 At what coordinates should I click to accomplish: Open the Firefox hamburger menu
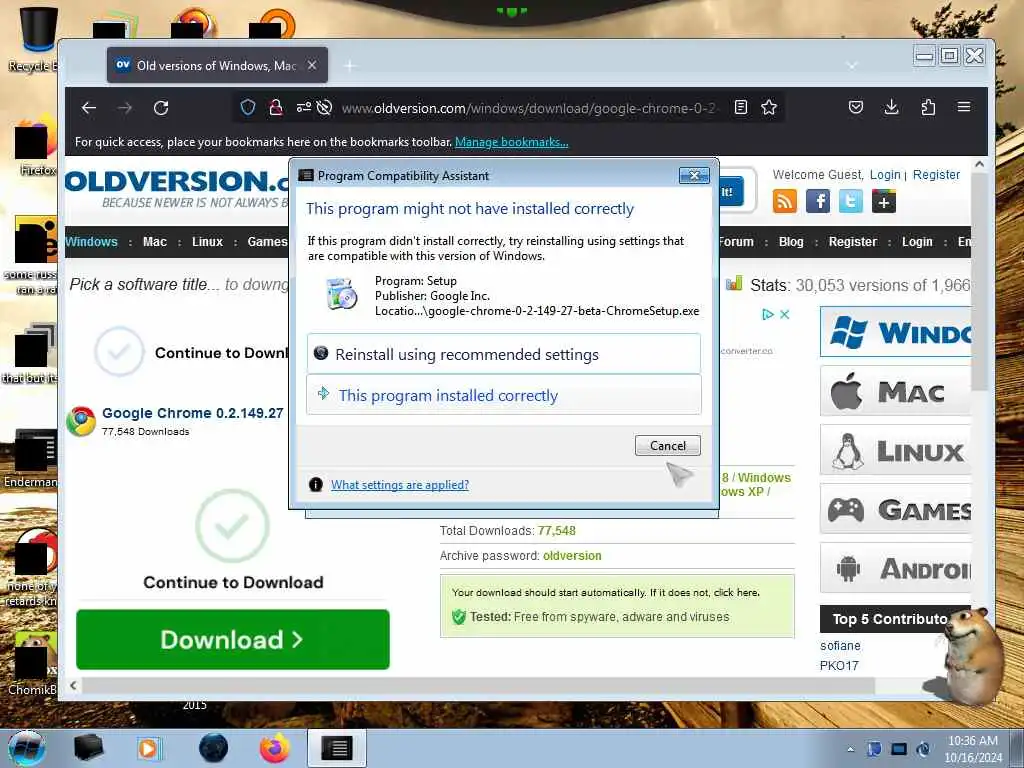coord(964,107)
